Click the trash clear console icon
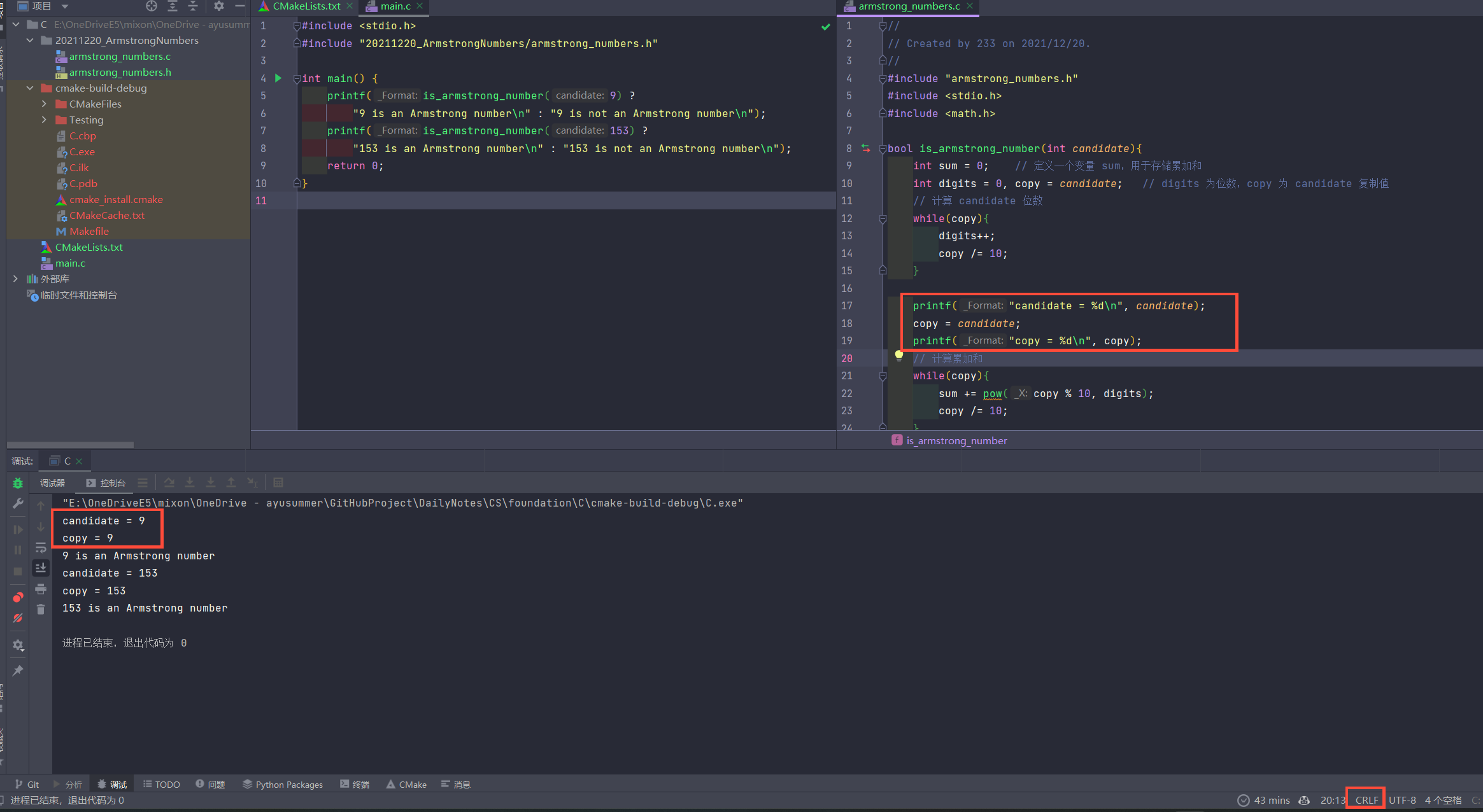Screen dimensions: 1483x812 point(41,609)
